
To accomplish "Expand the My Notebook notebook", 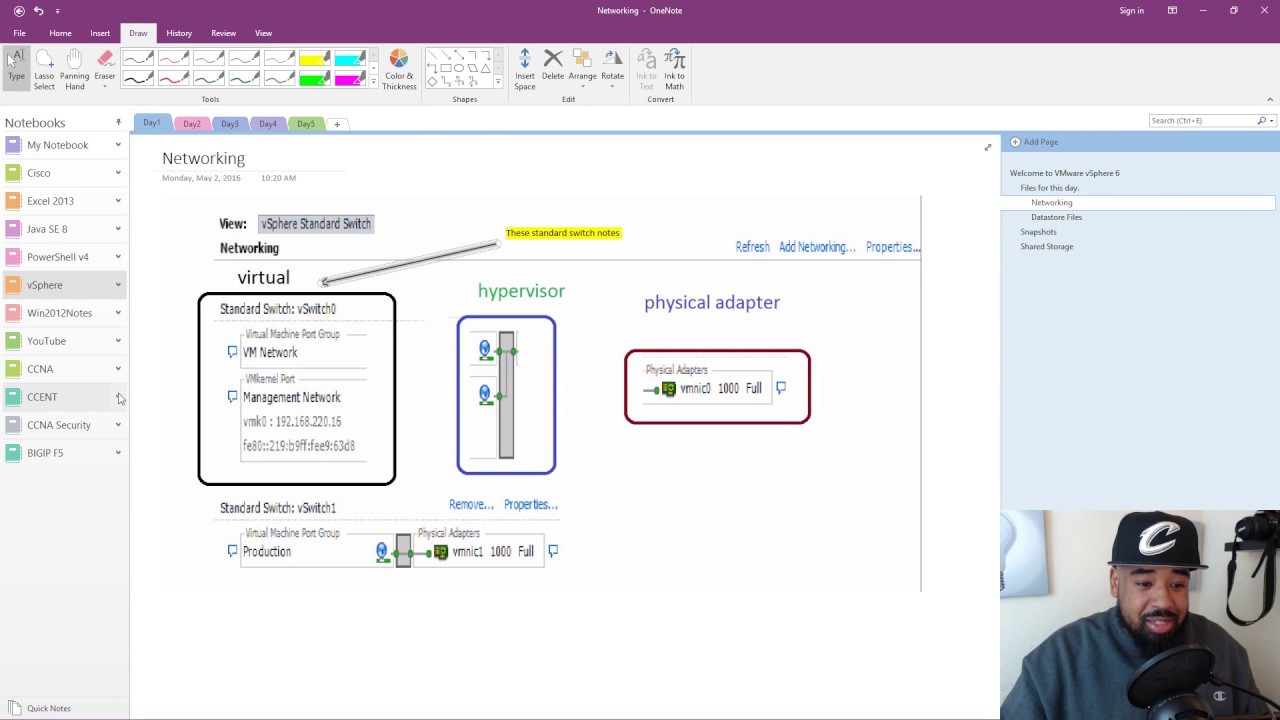I will pos(118,145).
